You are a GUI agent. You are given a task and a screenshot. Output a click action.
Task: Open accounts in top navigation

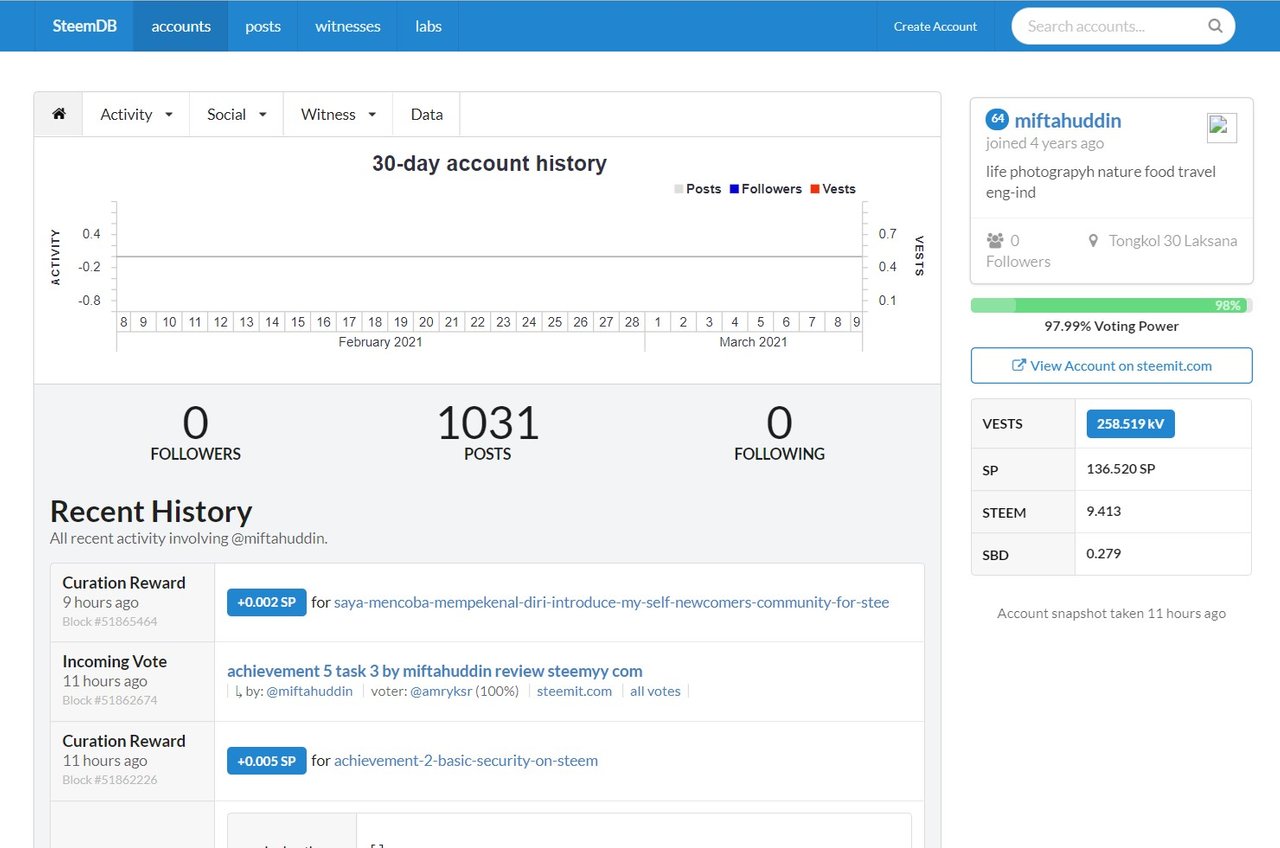(x=181, y=26)
